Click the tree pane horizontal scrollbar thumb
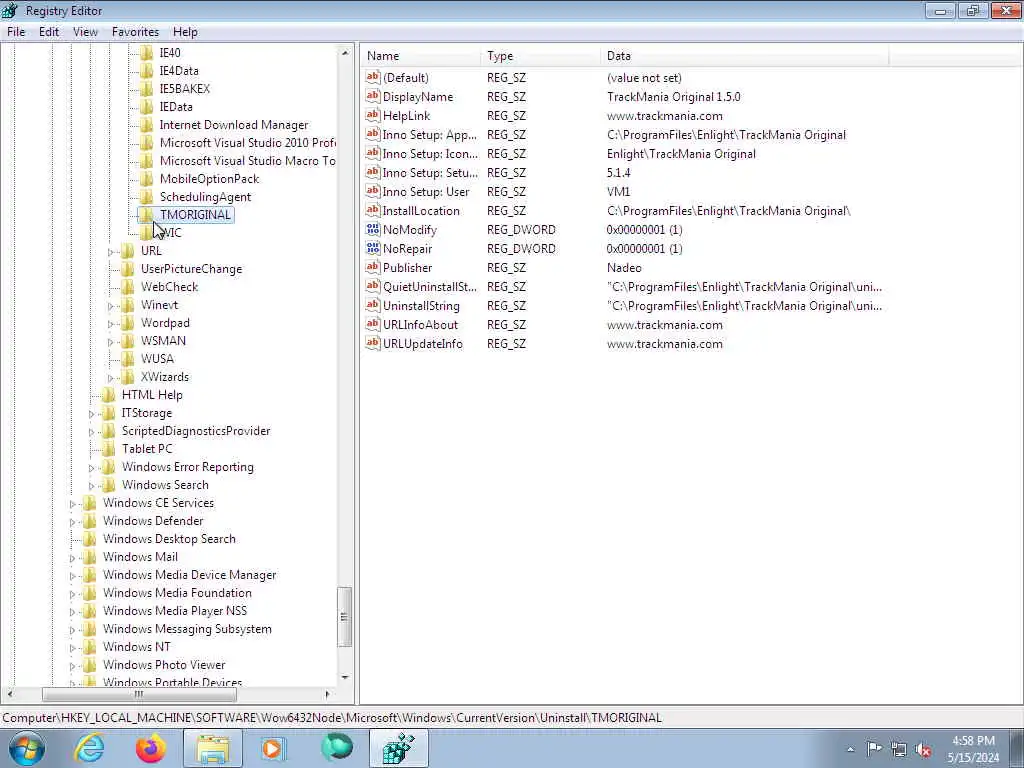Image resolution: width=1024 pixels, height=768 pixels. [x=139, y=694]
